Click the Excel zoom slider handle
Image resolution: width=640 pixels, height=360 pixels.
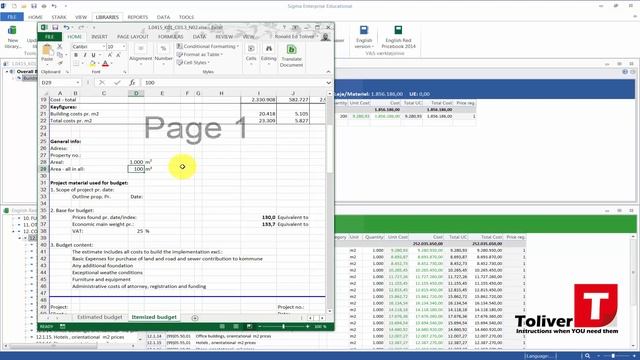[x=283, y=327]
